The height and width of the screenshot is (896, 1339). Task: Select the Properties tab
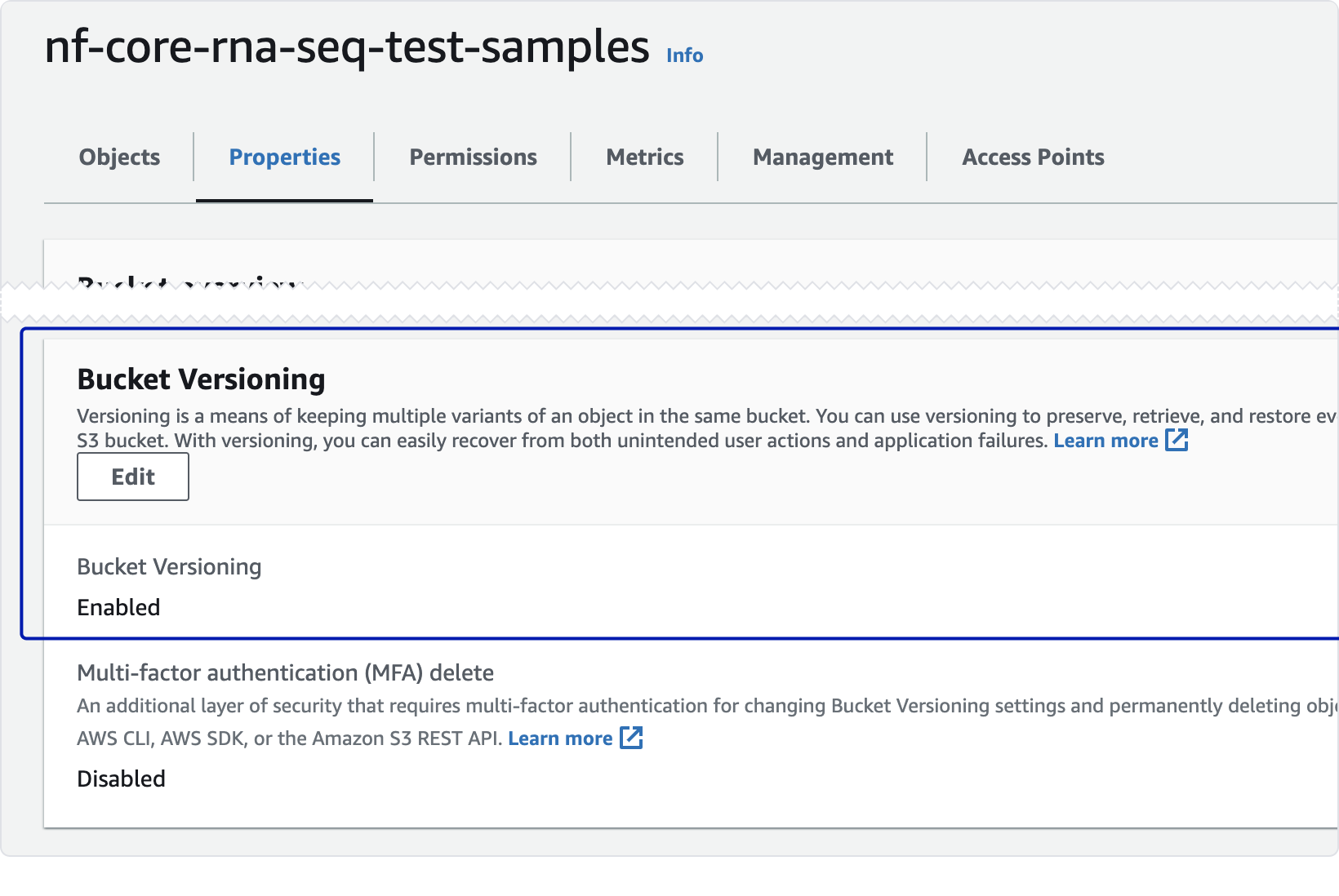click(284, 157)
